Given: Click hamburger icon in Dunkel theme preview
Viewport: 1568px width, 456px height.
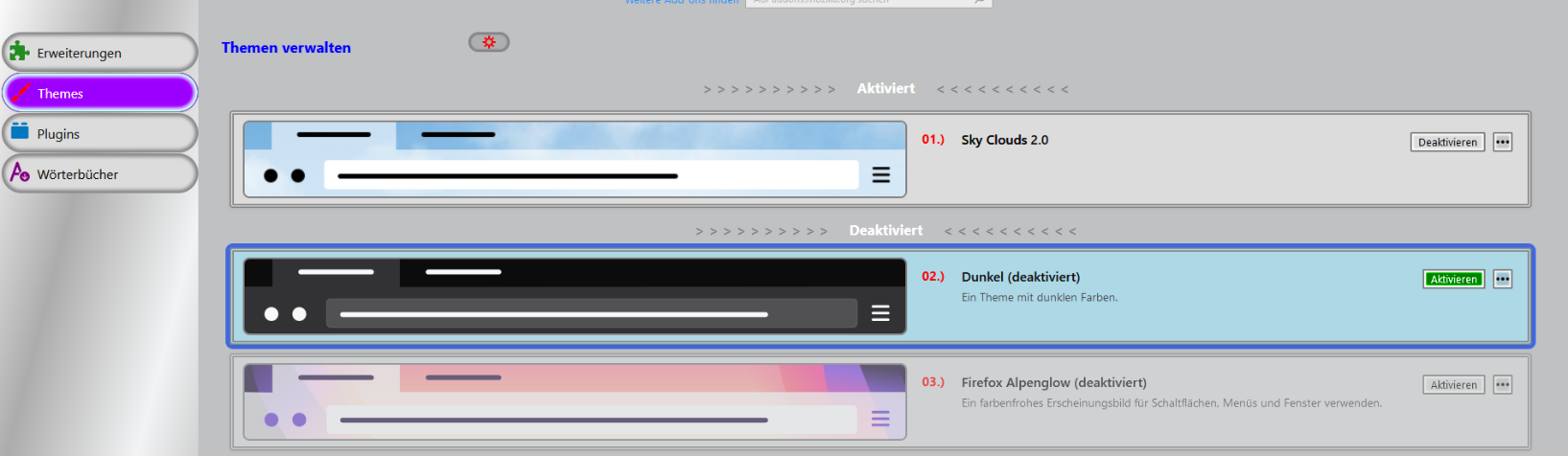Looking at the screenshot, I should (880, 313).
